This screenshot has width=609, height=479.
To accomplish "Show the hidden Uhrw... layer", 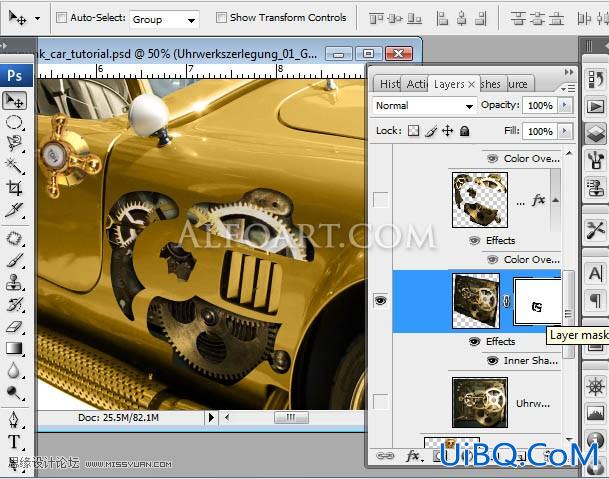I will coord(380,401).
